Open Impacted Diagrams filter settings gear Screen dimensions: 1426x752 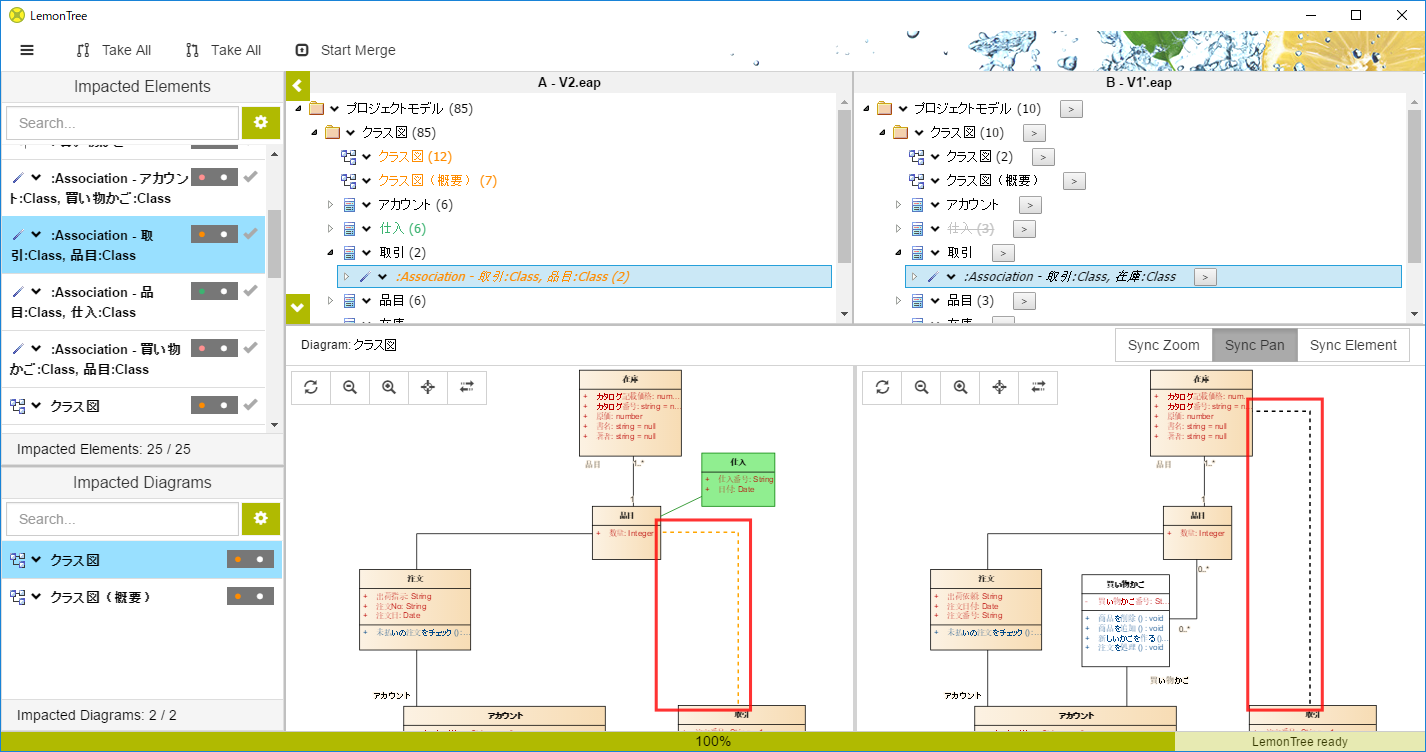pos(261,519)
